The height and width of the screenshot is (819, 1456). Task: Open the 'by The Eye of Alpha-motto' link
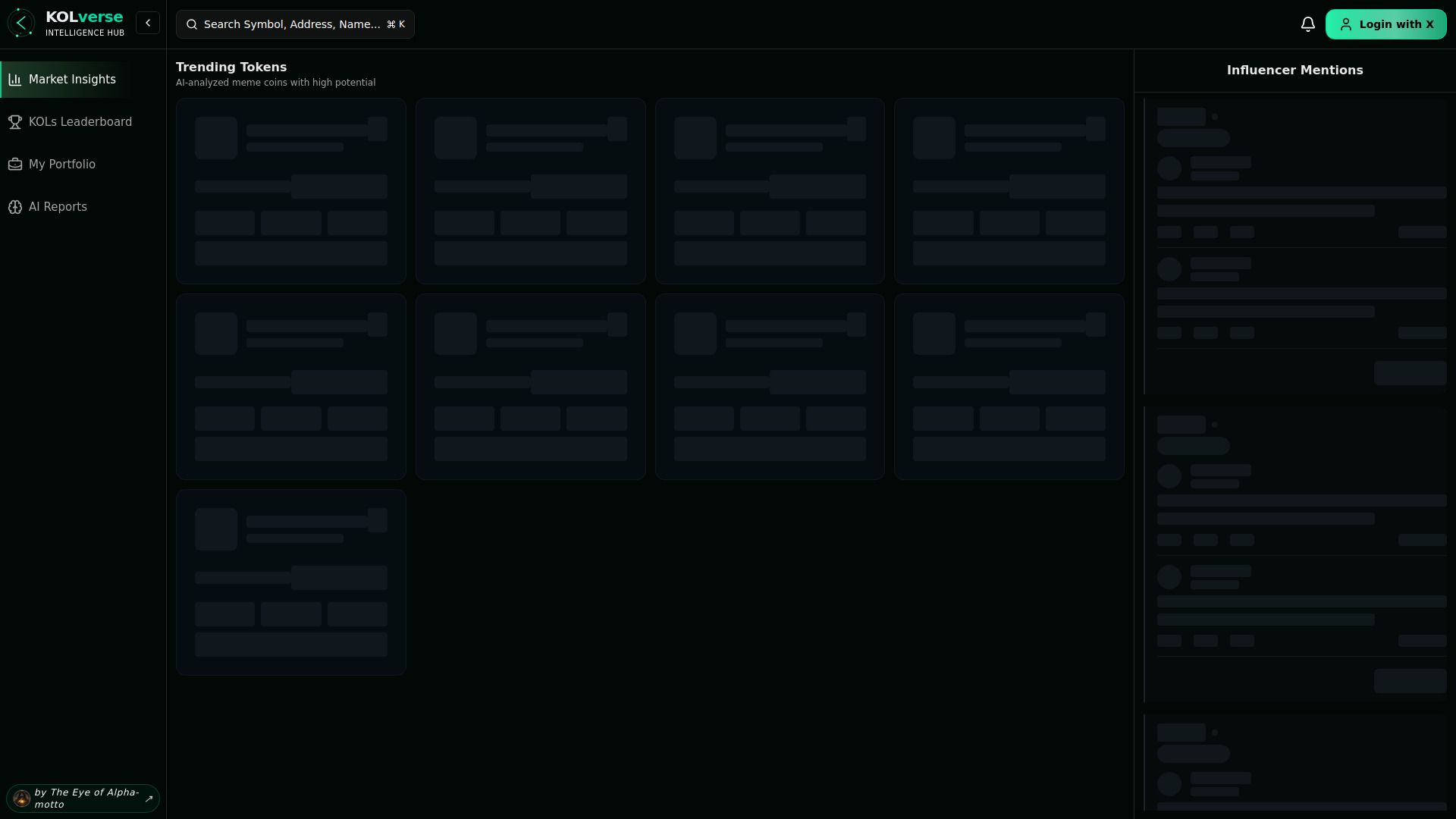[x=83, y=798]
